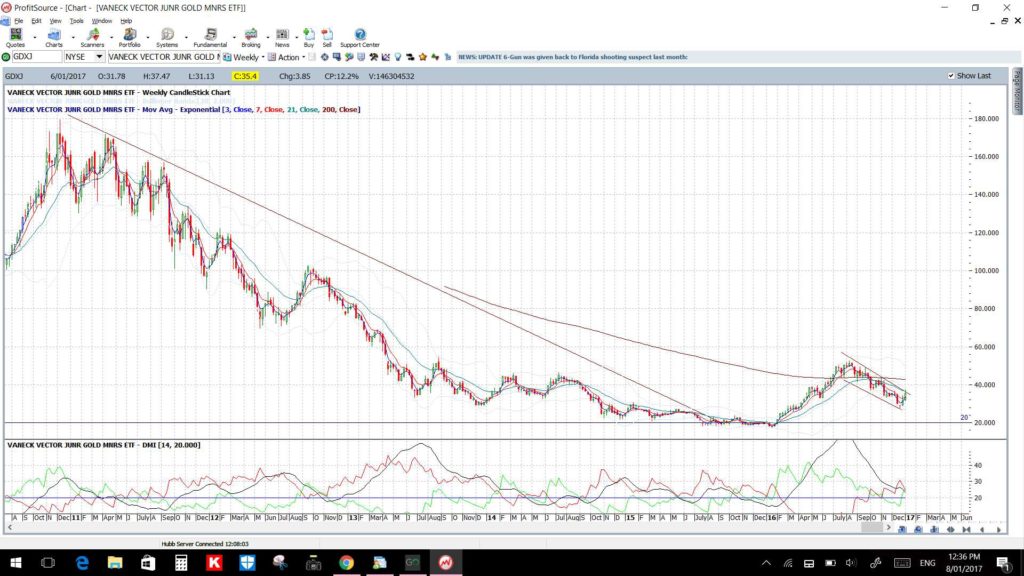
Task: Click the V:146304532 volume value
Action: point(391,76)
